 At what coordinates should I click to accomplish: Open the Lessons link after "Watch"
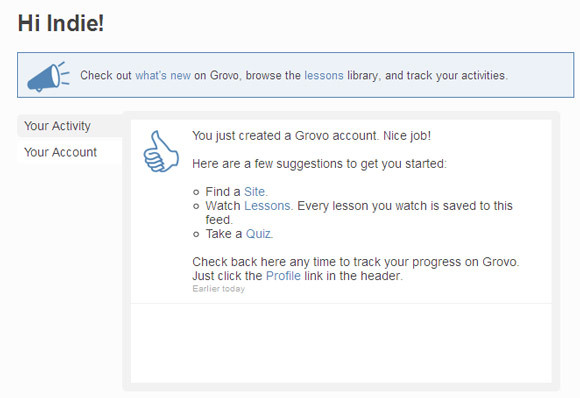coord(267,206)
